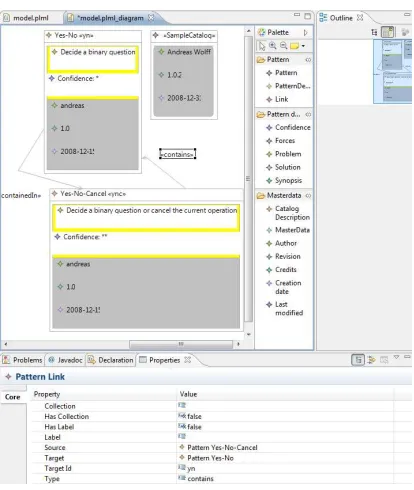Select the Yes-No «yn» pattern header

tap(93, 36)
